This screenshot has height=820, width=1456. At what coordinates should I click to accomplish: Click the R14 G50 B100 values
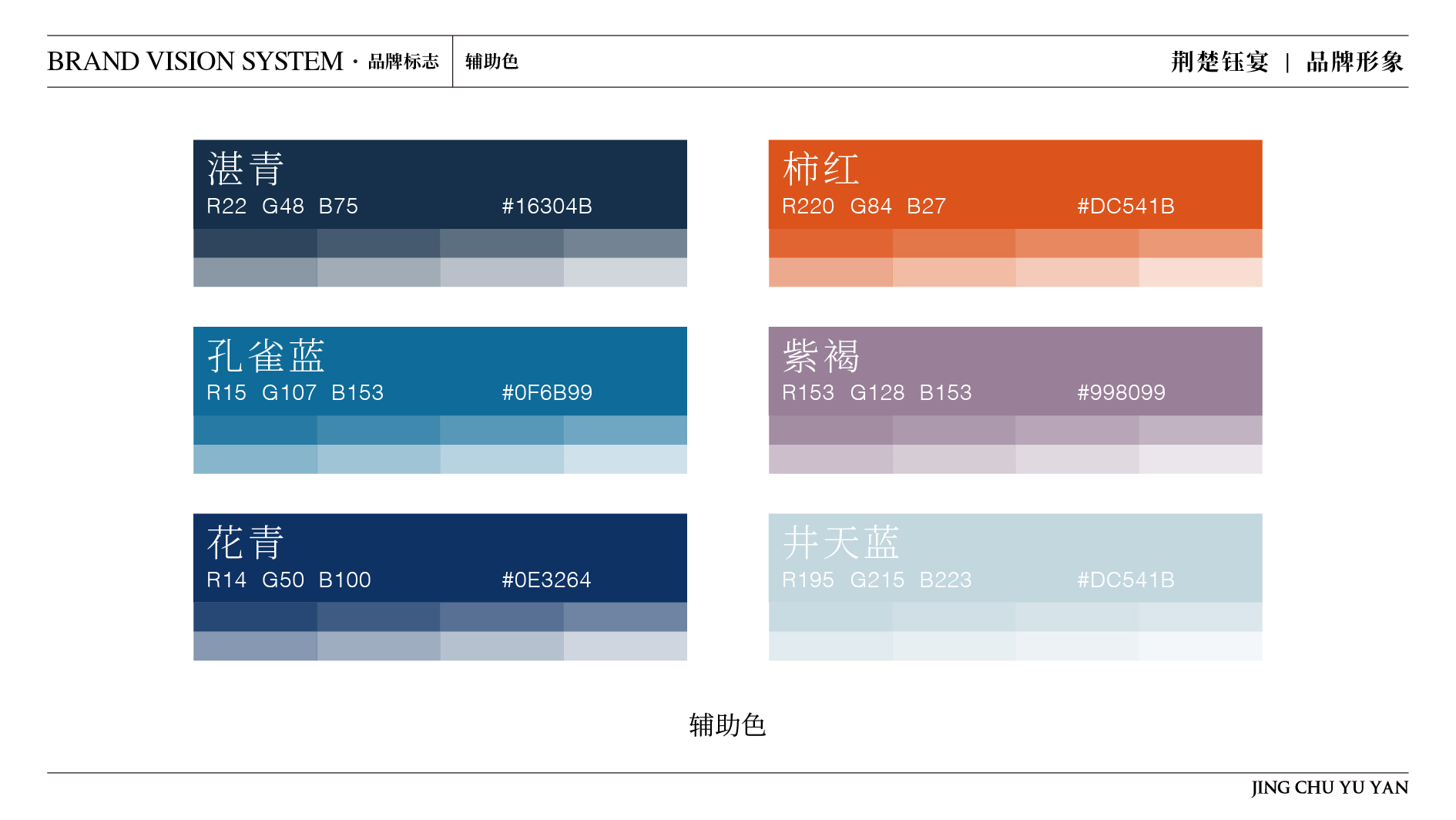coord(289,580)
